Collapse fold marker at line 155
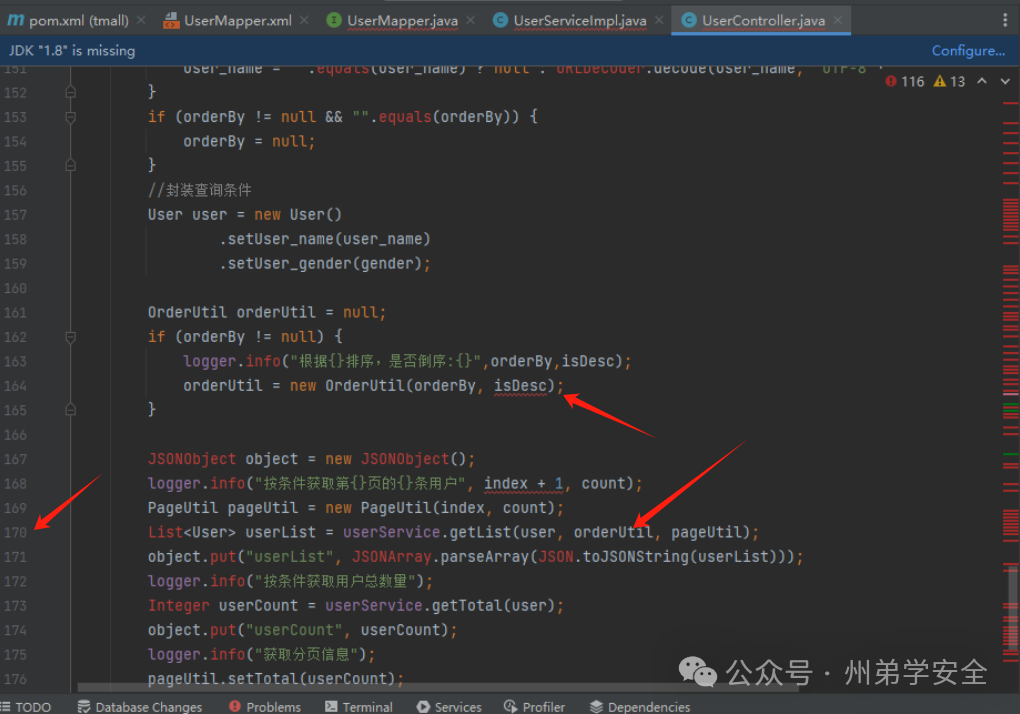The width and height of the screenshot is (1020, 714). coord(71,166)
